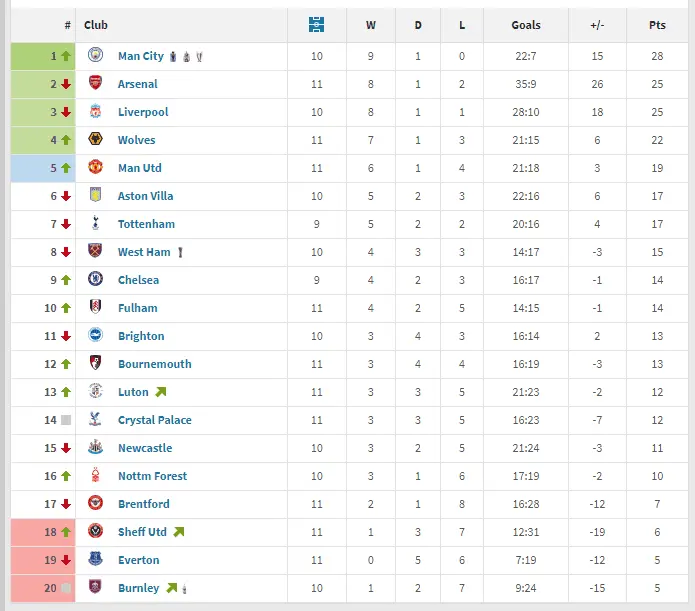Sort table by Goals column header
This screenshot has height=611, width=695.
526,25
